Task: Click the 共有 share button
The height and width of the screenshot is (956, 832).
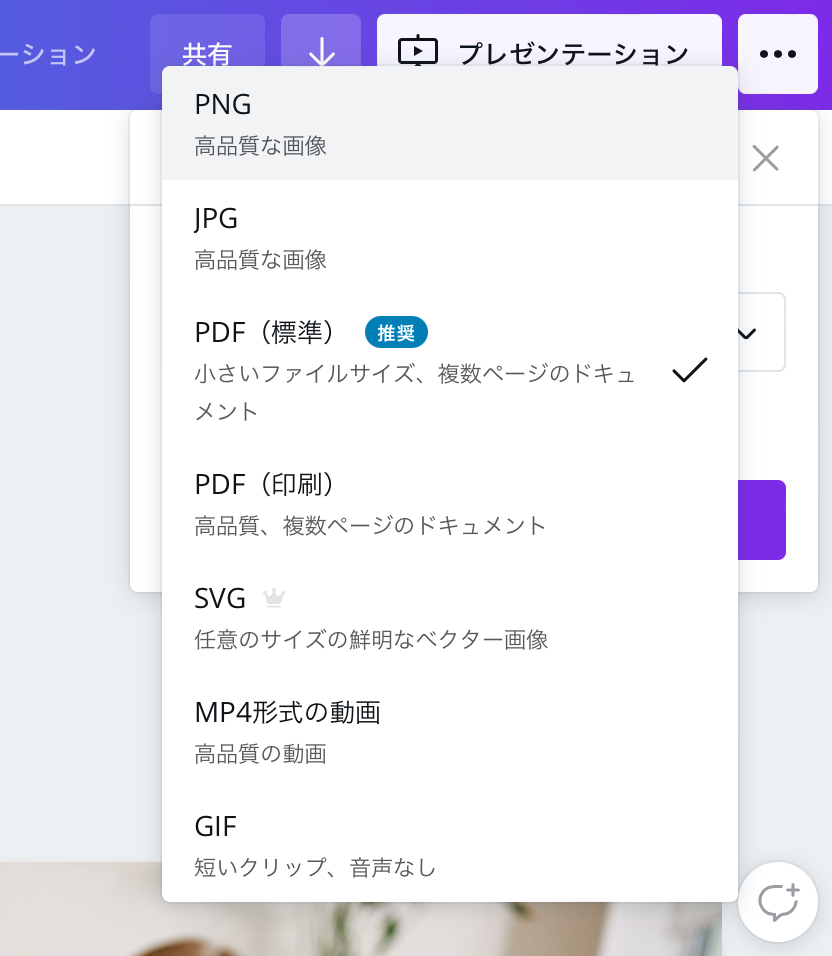Action: (x=207, y=54)
